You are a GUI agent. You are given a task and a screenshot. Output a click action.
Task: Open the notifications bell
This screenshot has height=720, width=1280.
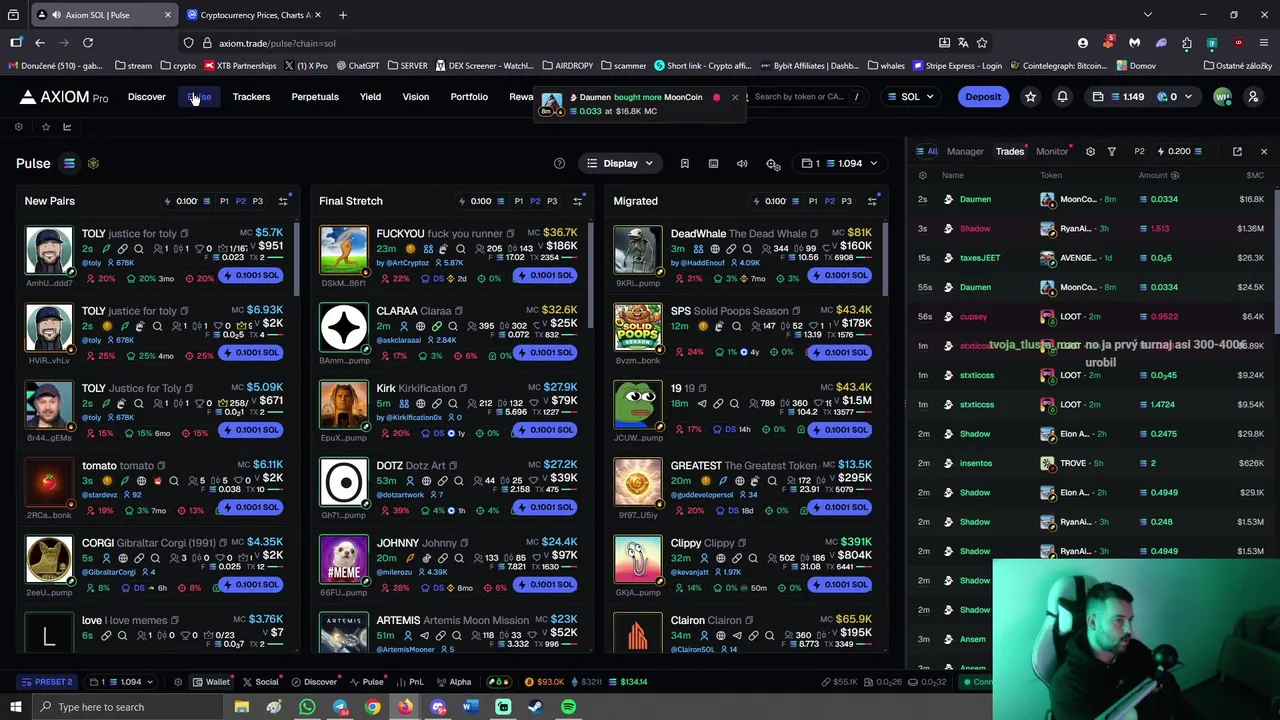(1063, 97)
